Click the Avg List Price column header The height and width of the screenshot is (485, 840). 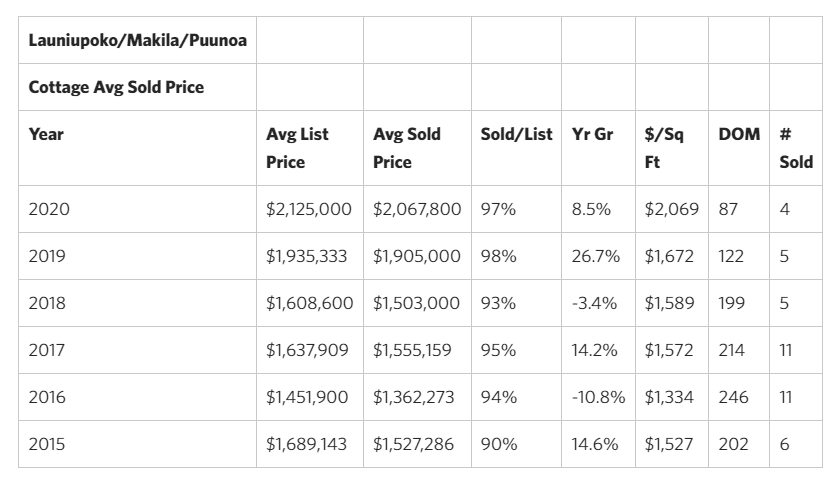pyautogui.click(x=297, y=147)
